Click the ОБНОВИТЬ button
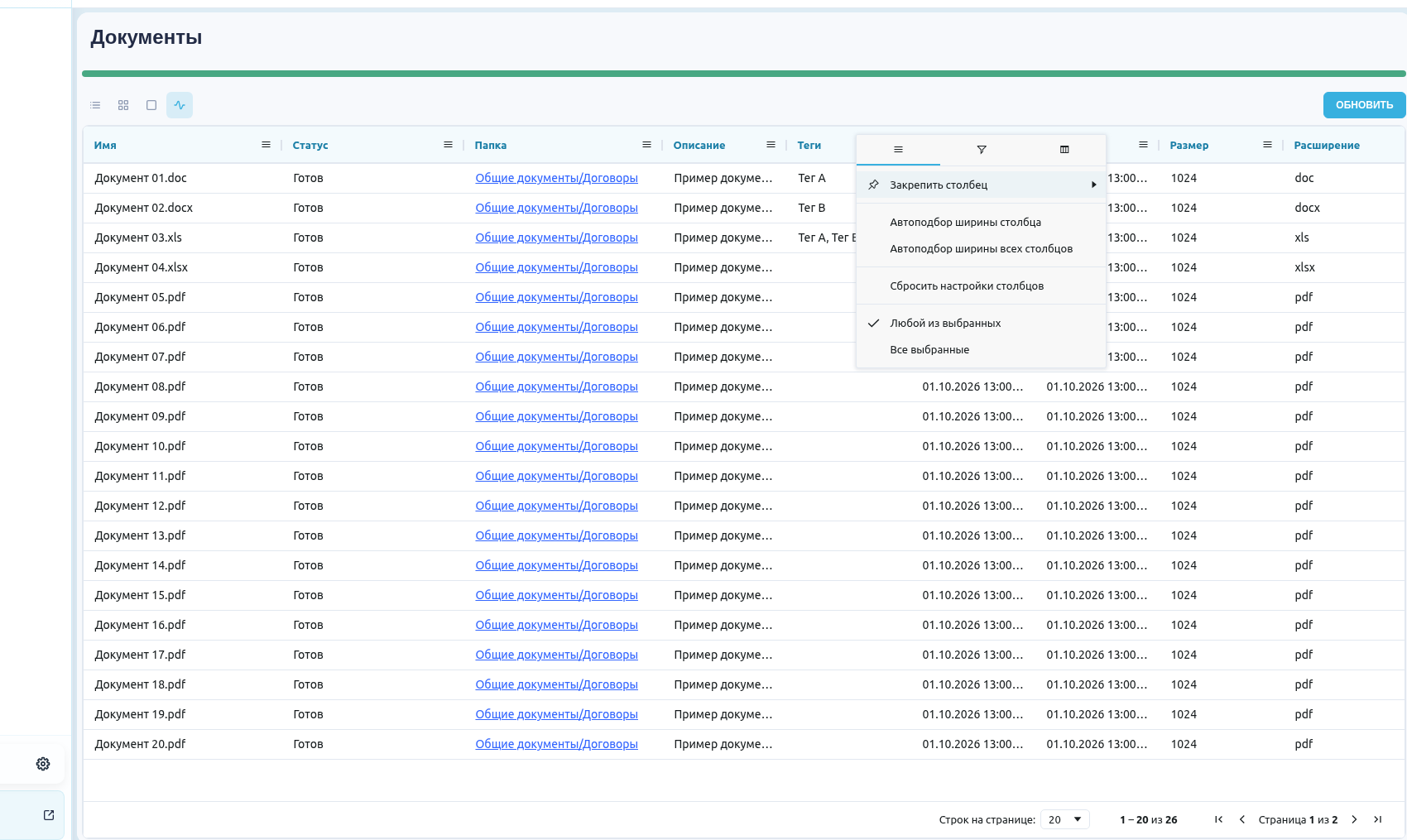Viewport: 1407px width, 840px height. click(x=1364, y=105)
